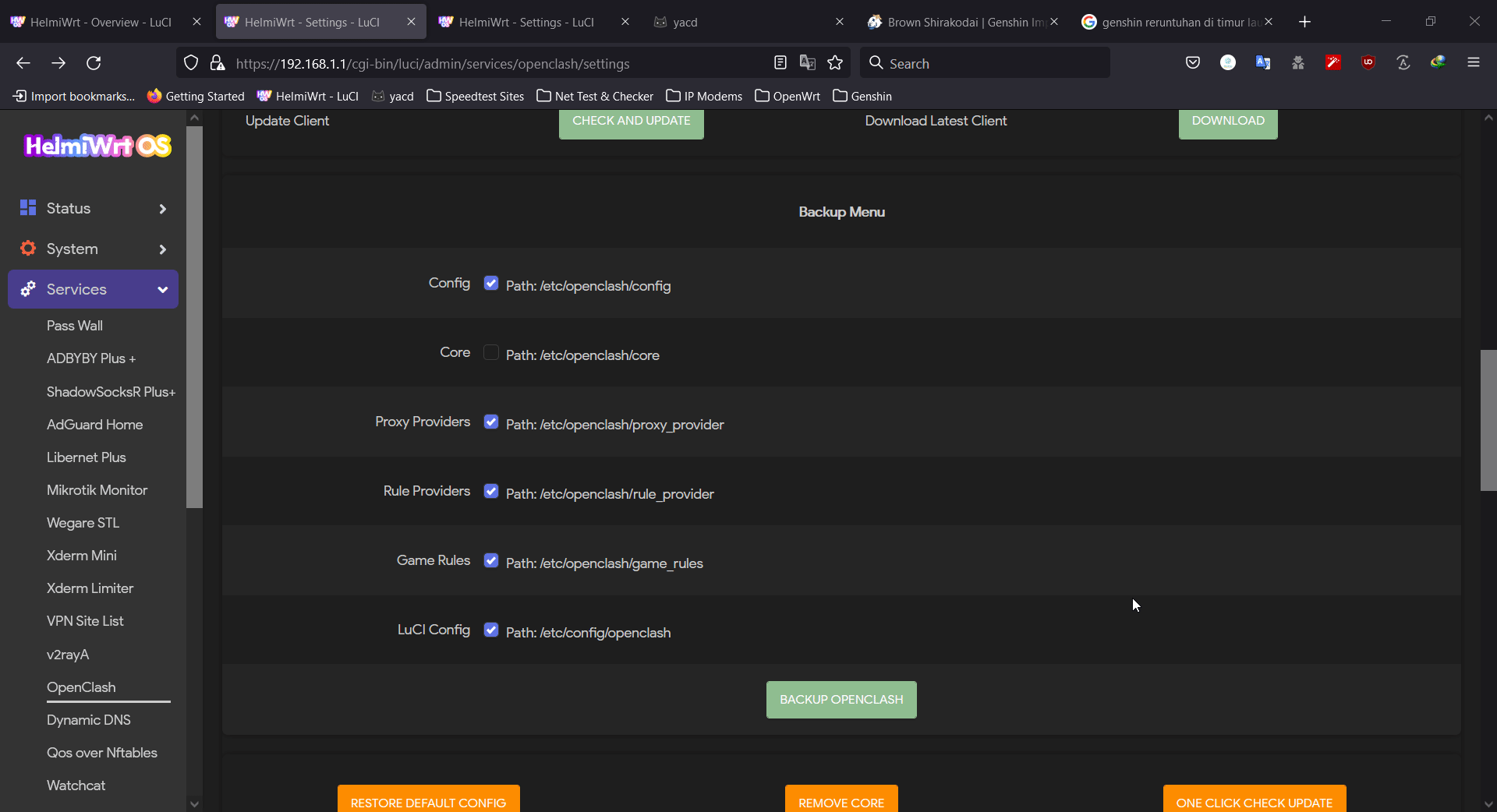Toggle the Rule Providers checkbox
The height and width of the screenshot is (812, 1497).
[x=491, y=491]
